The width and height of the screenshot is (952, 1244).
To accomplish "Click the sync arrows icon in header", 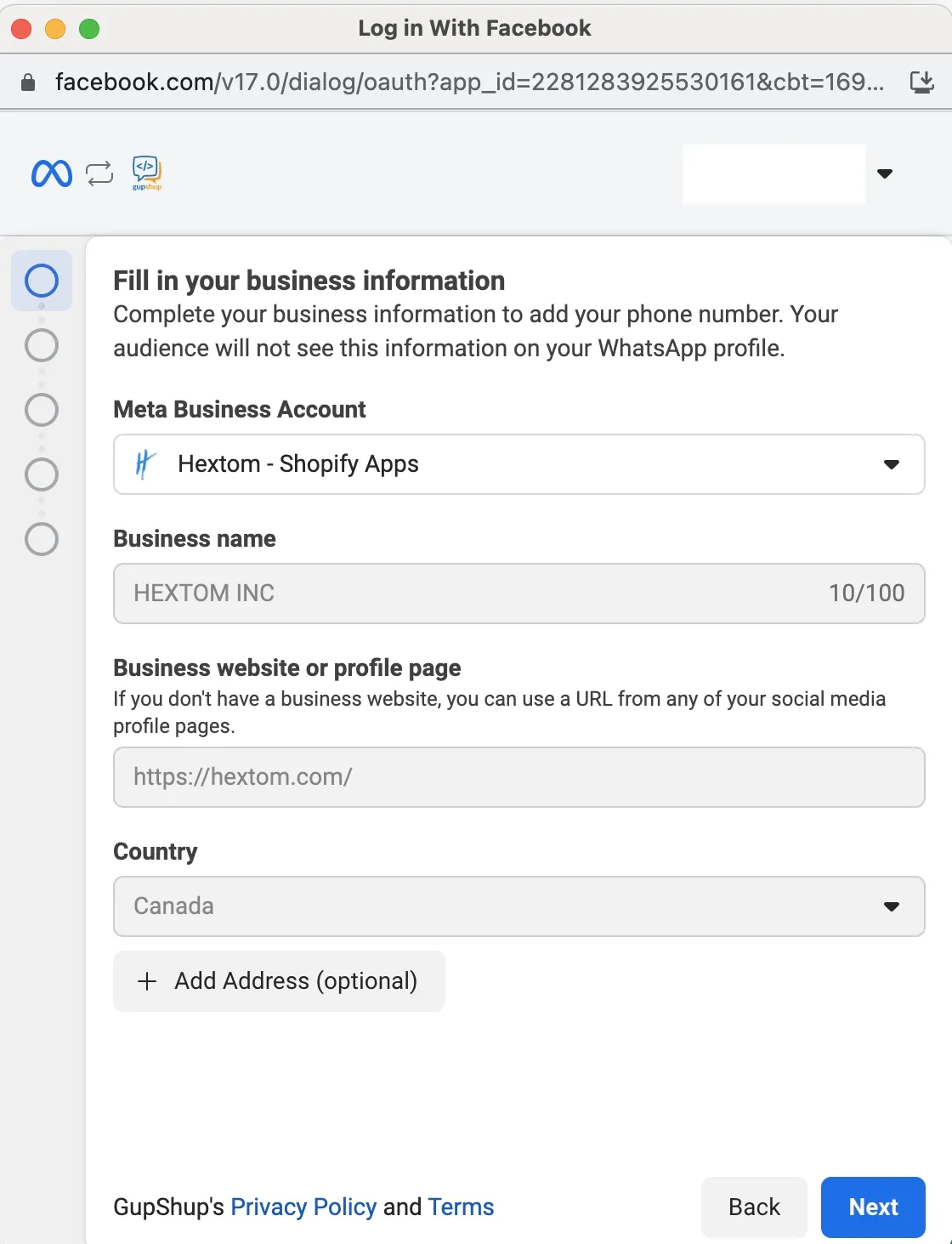I will tap(99, 173).
